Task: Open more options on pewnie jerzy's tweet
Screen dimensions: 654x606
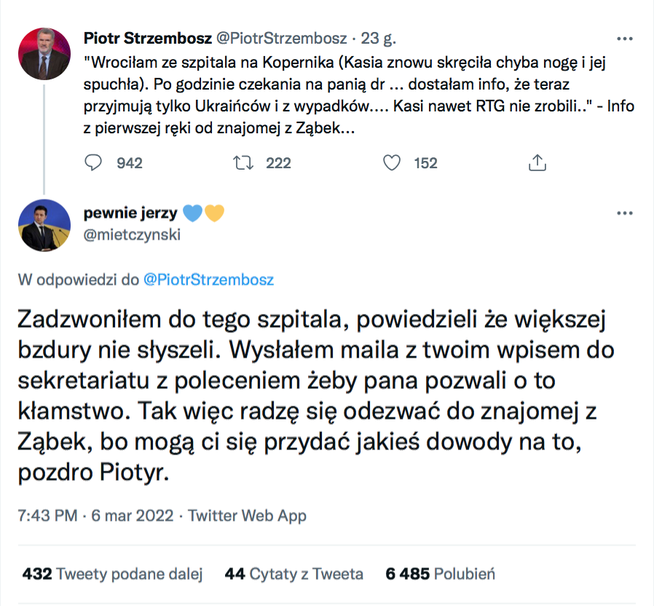Action: click(625, 213)
